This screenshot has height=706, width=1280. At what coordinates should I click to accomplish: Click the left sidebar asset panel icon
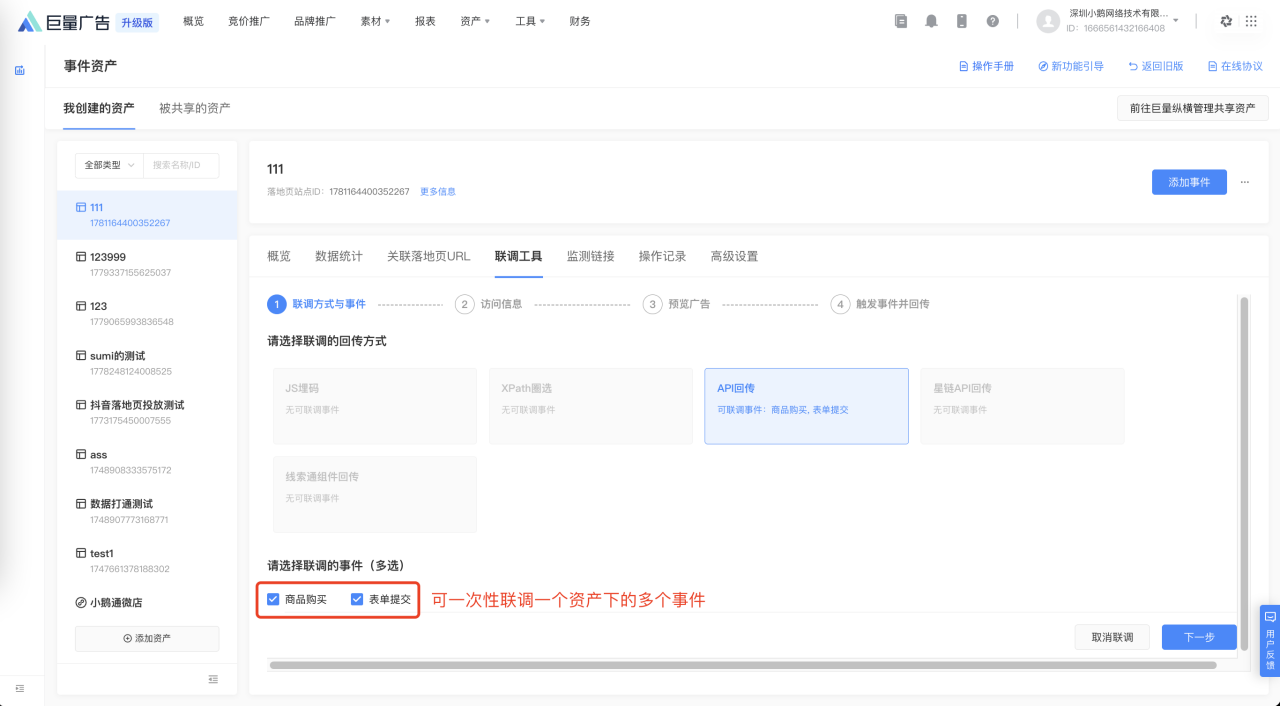(20, 71)
